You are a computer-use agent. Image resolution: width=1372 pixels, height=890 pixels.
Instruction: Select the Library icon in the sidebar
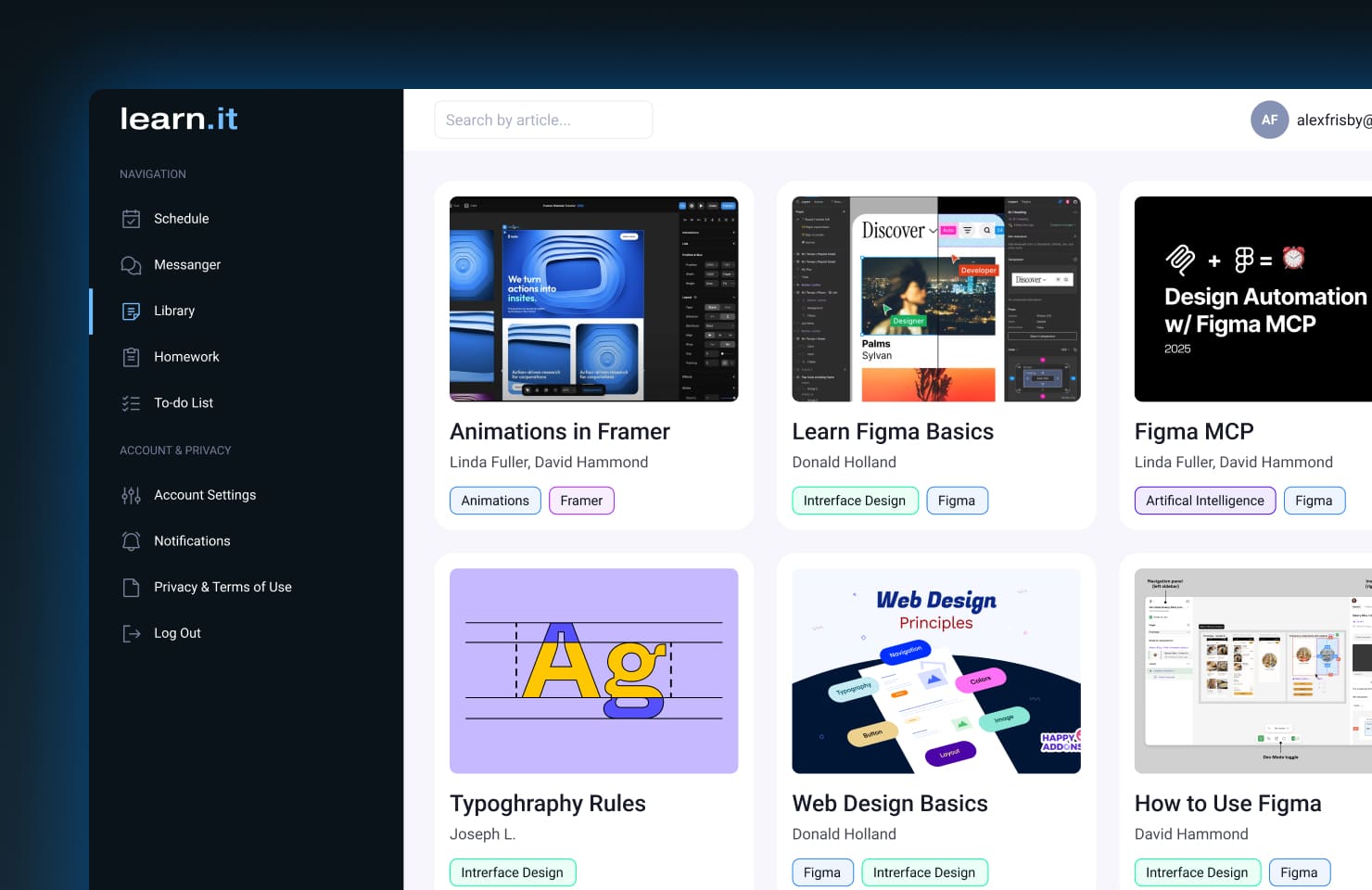[x=131, y=311]
